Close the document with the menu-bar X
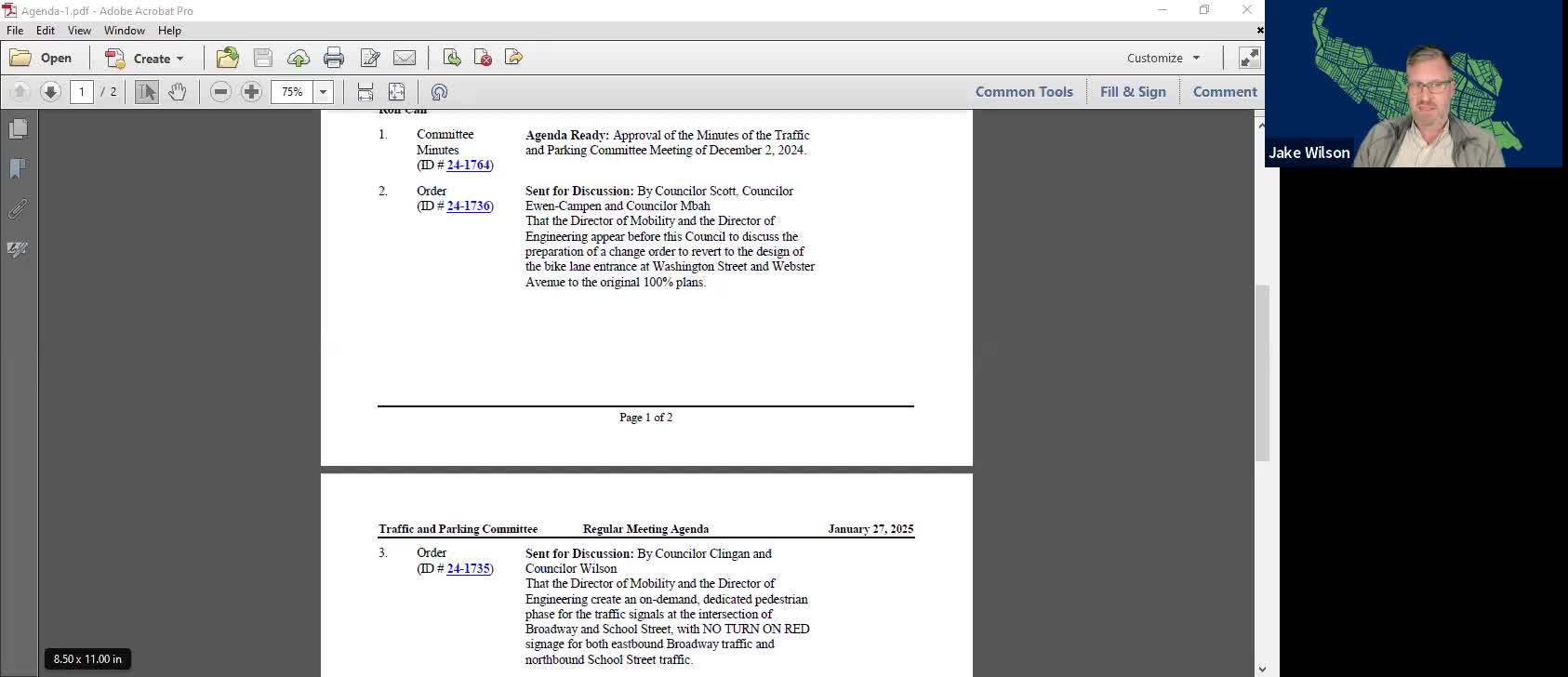Screen dimensions: 1568x677 click(x=1259, y=31)
